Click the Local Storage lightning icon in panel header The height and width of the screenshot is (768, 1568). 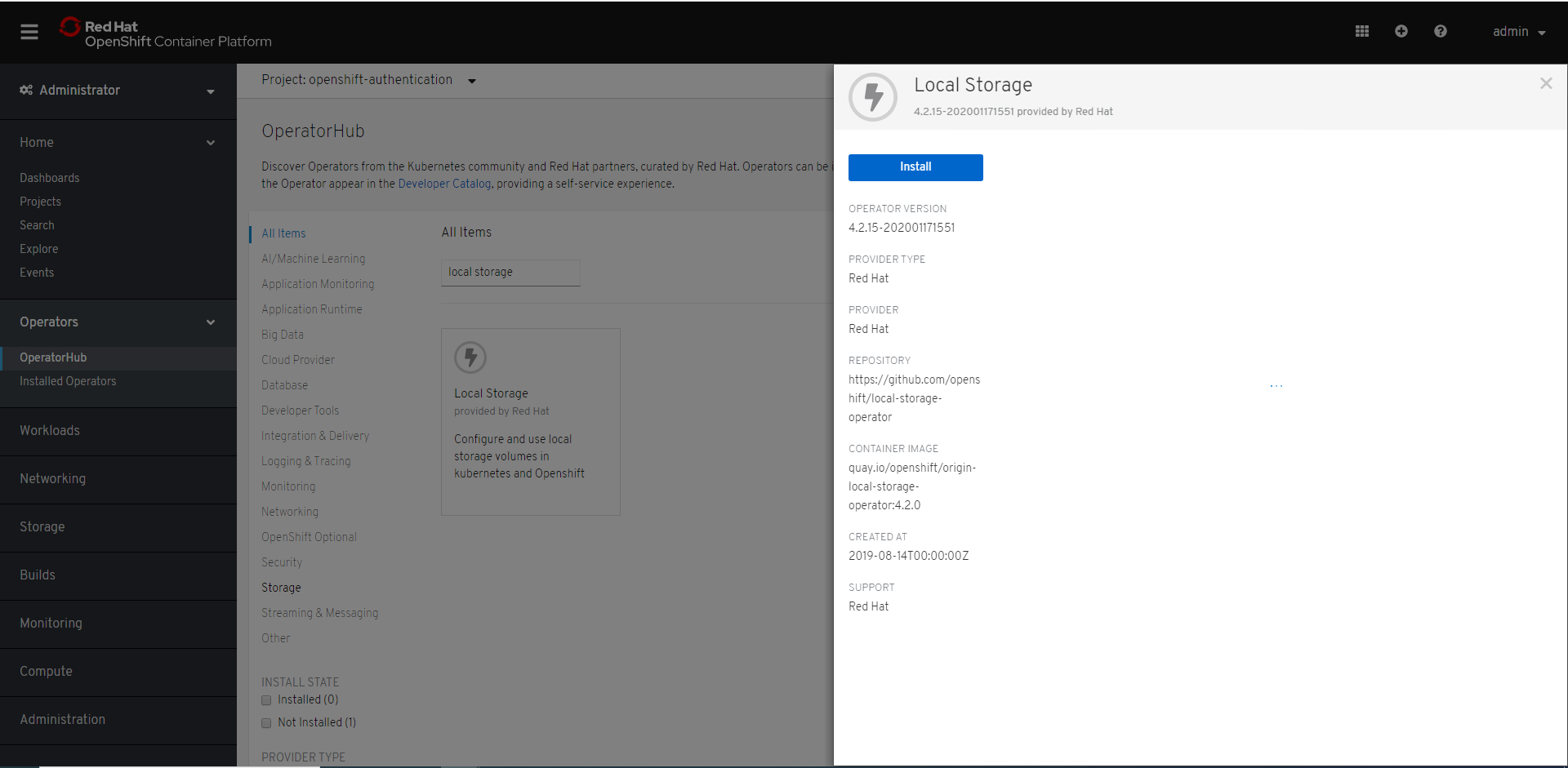click(873, 97)
